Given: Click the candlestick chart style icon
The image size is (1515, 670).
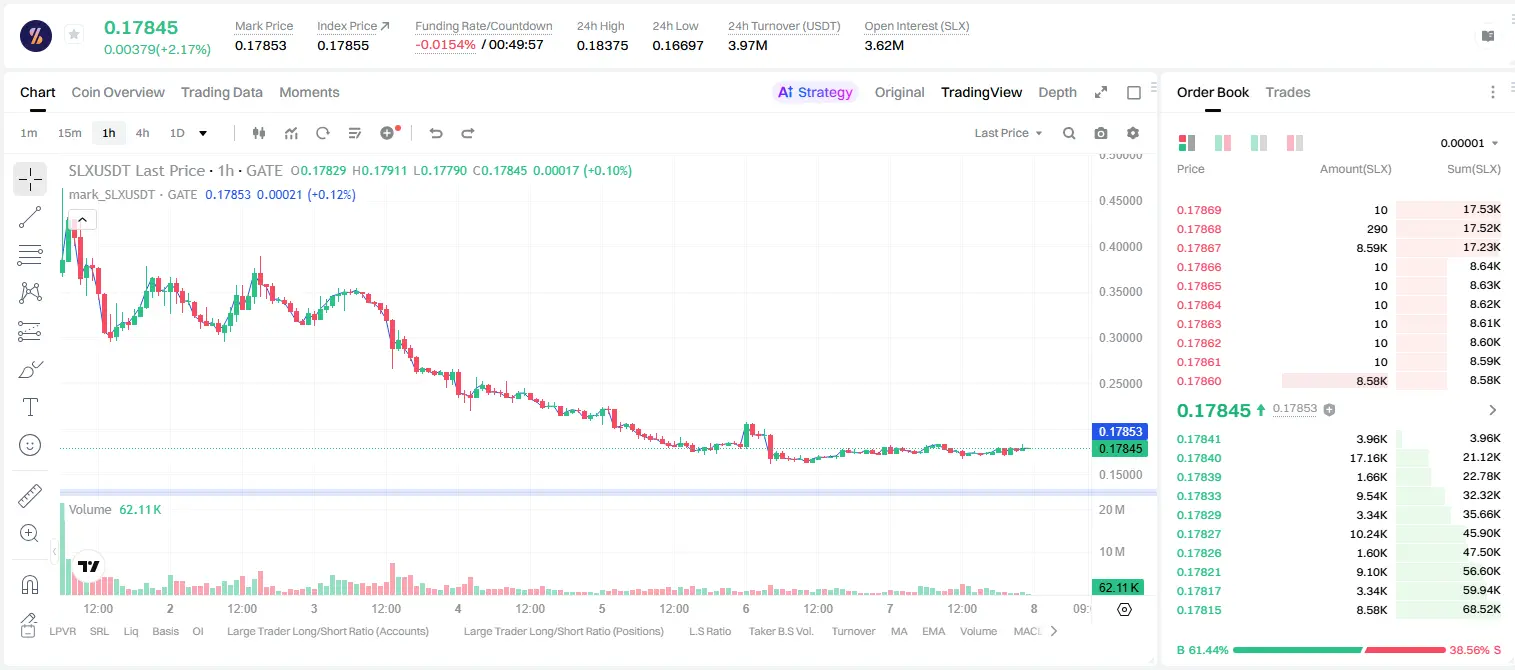Looking at the screenshot, I should (x=260, y=133).
